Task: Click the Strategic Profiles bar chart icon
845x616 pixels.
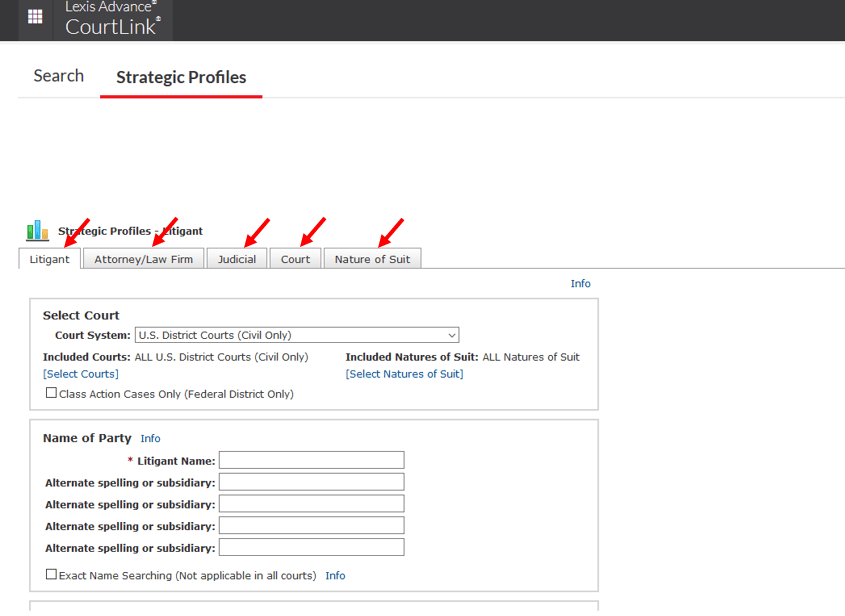Action: pyautogui.click(x=37, y=231)
